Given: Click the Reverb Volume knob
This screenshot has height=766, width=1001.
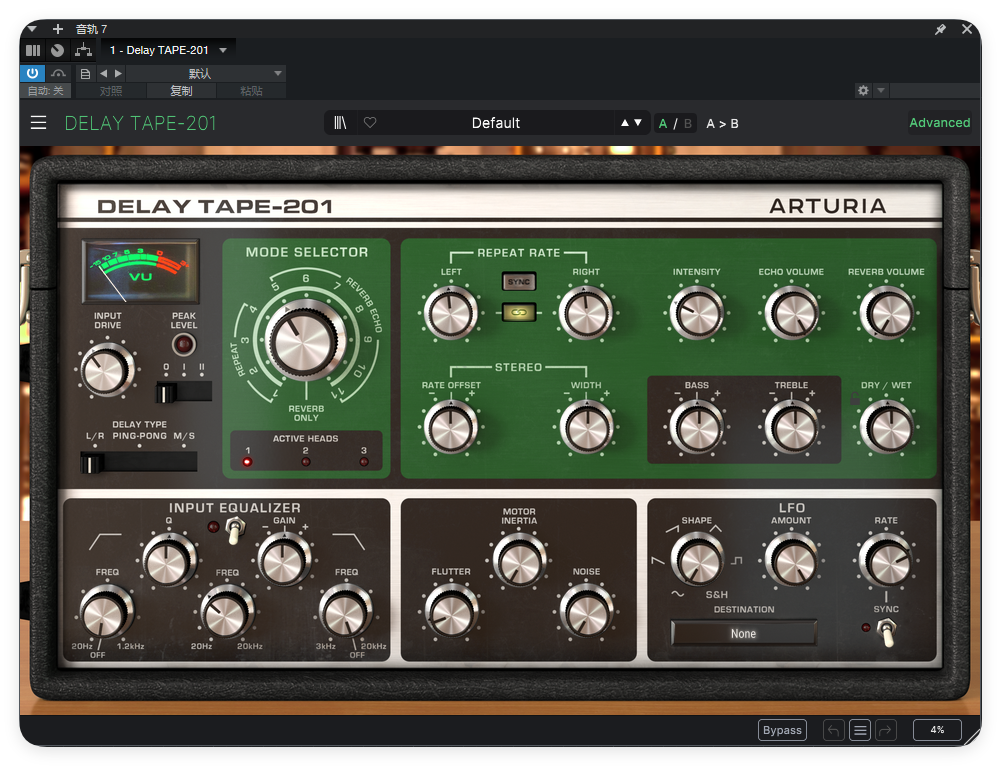Looking at the screenshot, I should 886,313.
